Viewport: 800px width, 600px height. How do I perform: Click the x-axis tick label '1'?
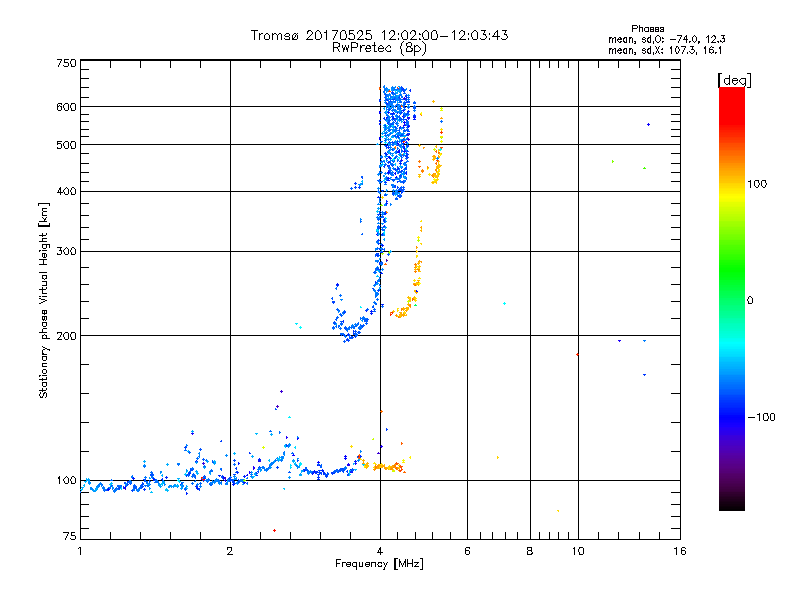coord(80,551)
